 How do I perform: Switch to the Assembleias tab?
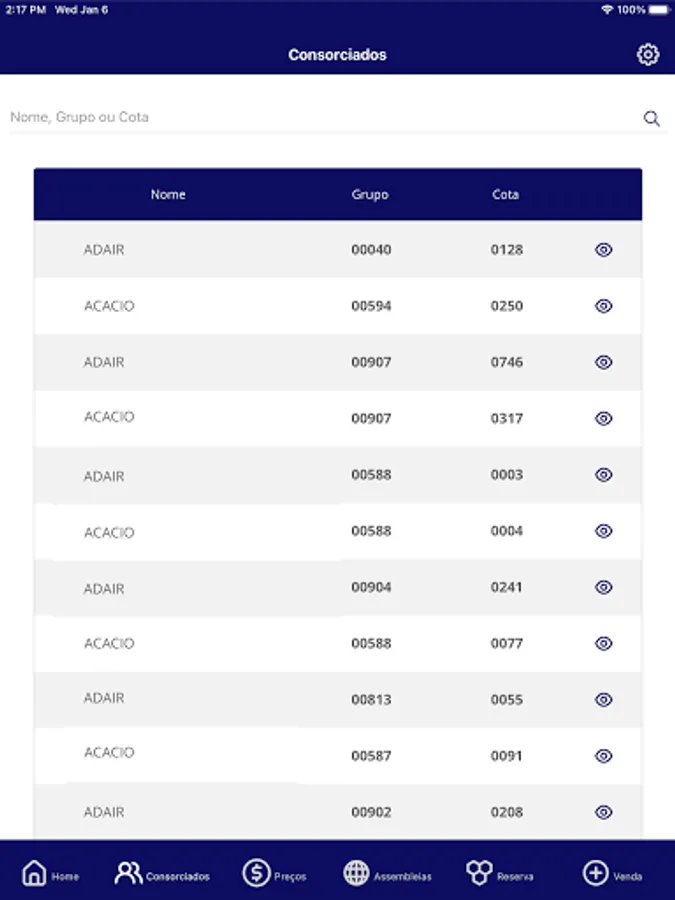coord(387,874)
